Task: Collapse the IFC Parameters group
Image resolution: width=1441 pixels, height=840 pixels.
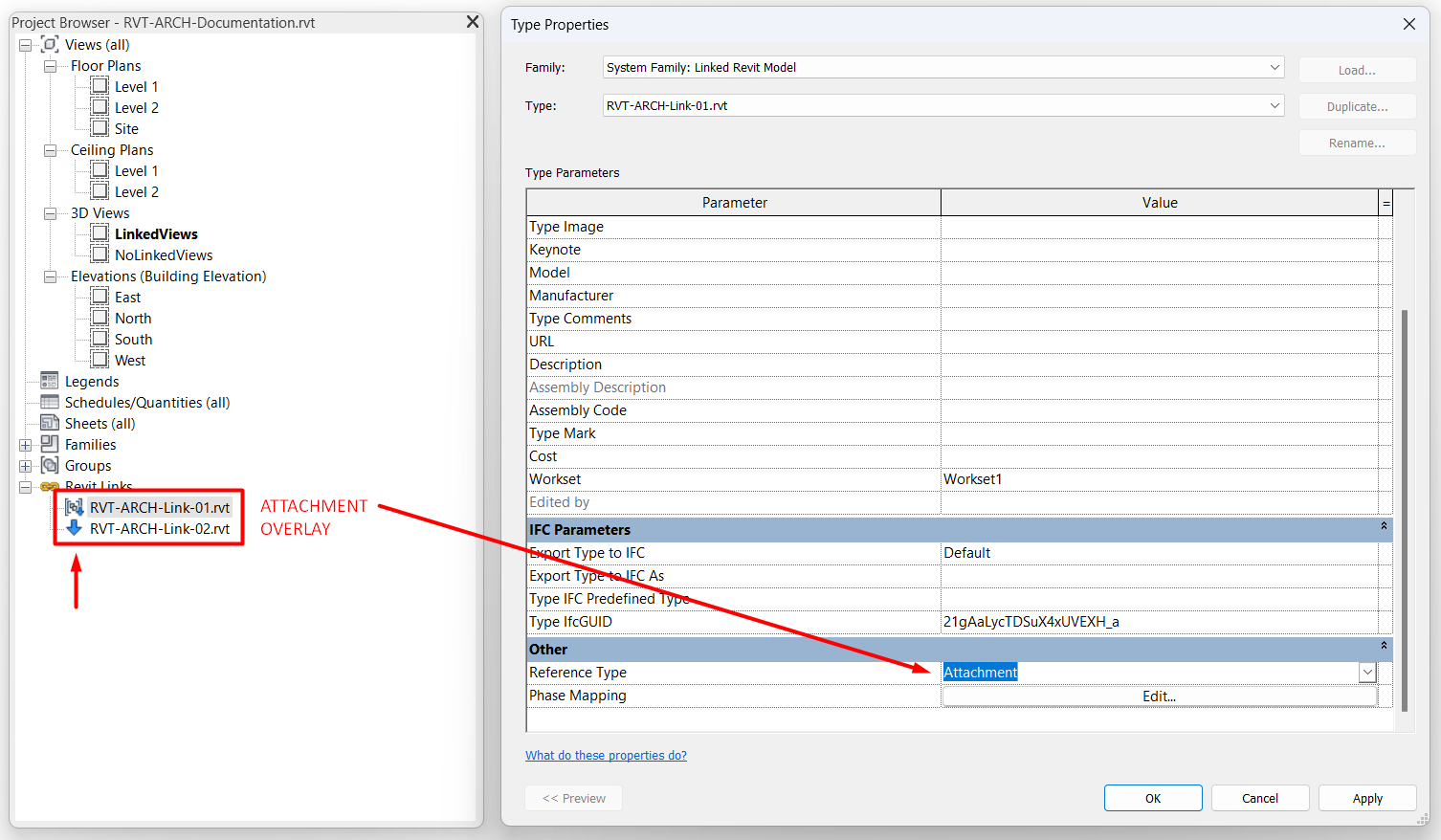Action: 1384,526
